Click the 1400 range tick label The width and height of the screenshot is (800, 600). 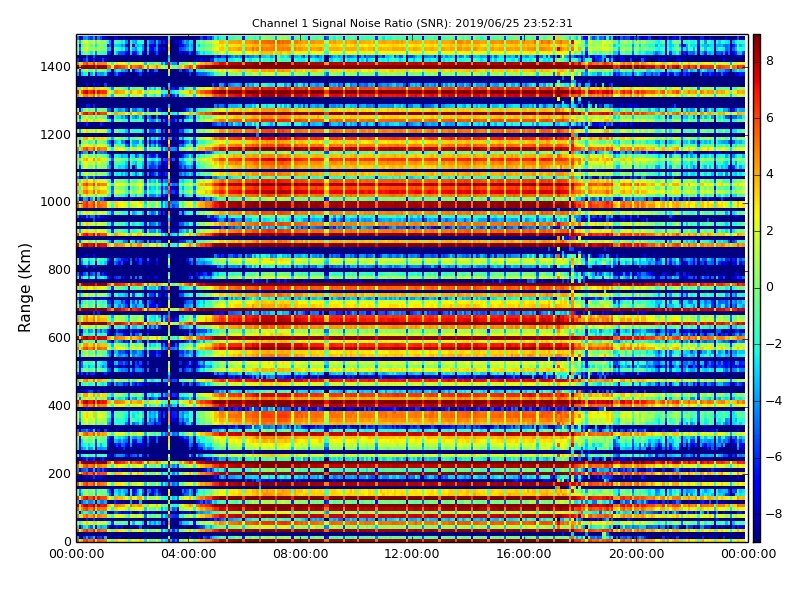(56, 67)
